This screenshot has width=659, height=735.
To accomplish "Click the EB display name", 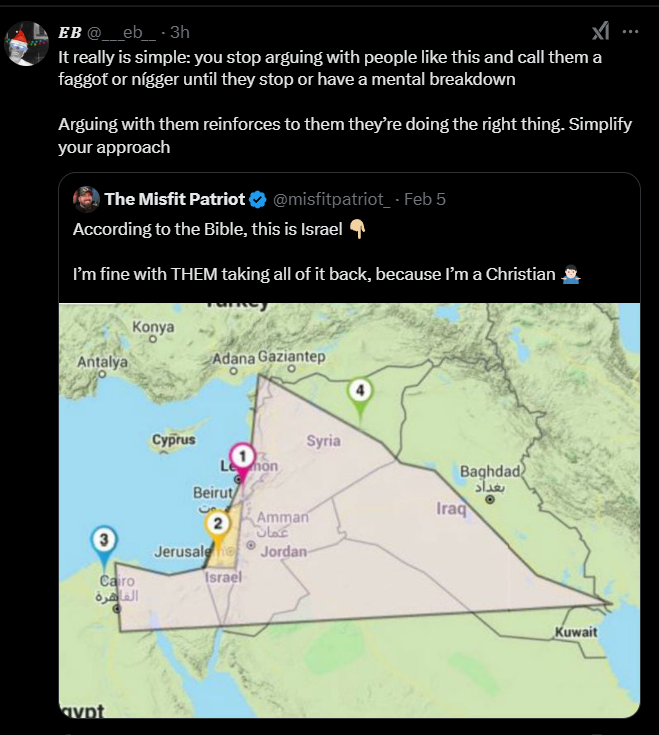I will tap(70, 31).
